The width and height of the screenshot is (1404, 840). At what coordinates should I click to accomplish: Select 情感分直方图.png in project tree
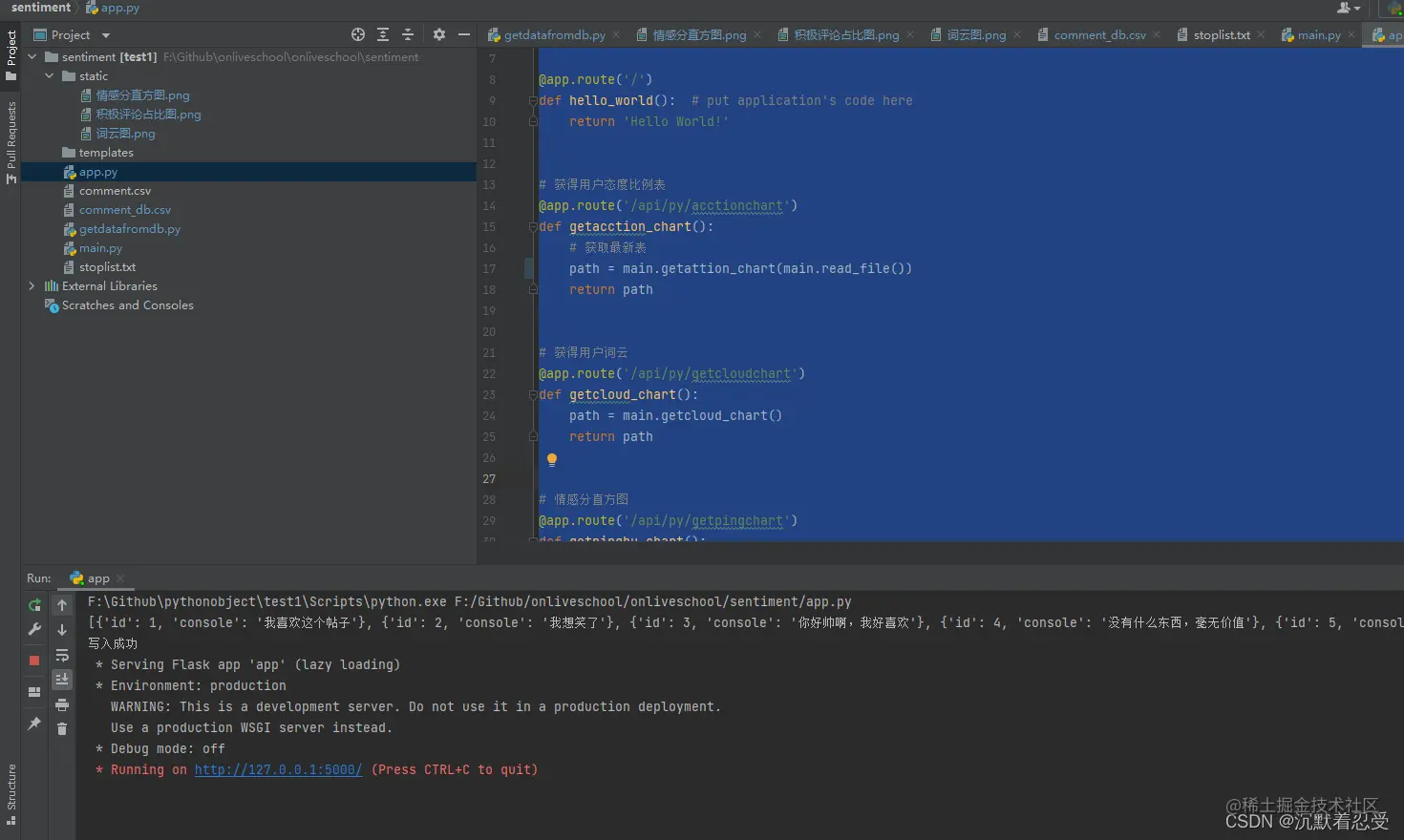[142, 95]
